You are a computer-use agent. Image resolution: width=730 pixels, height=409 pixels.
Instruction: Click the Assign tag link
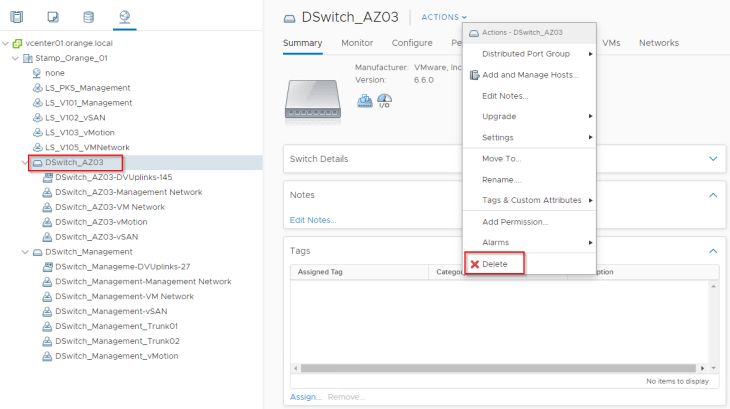(x=304, y=397)
